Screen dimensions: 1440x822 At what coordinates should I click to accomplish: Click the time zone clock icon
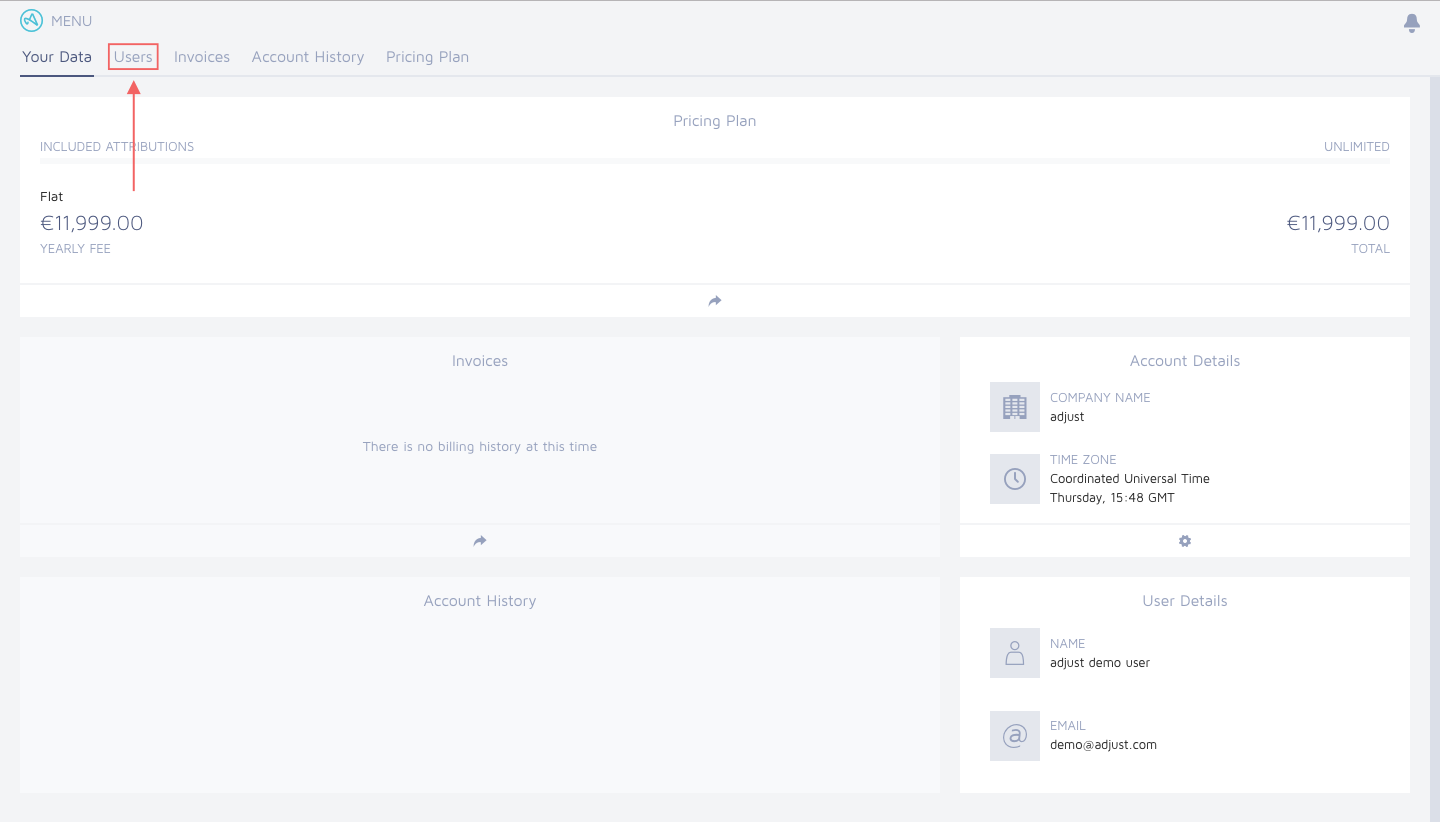tap(1014, 478)
